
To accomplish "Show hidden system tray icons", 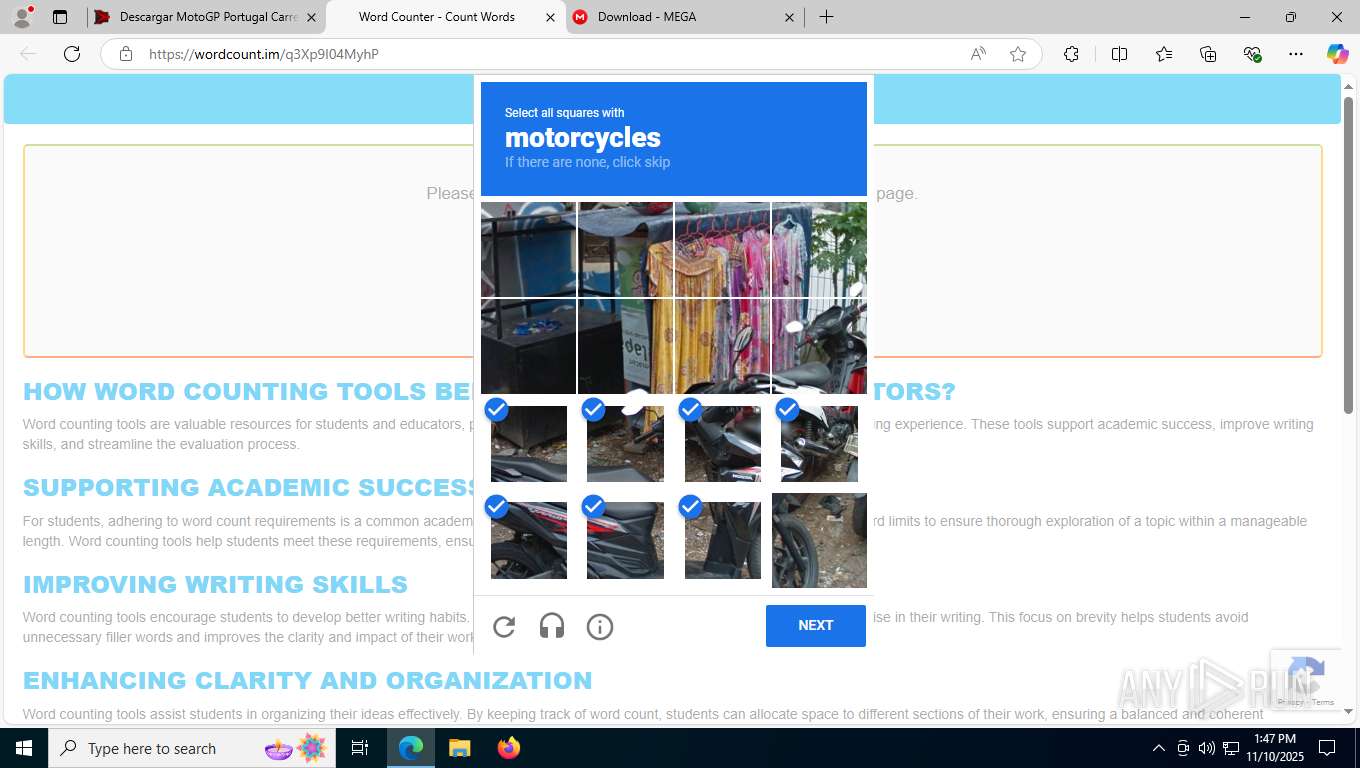I will [x=1158, y=748].
